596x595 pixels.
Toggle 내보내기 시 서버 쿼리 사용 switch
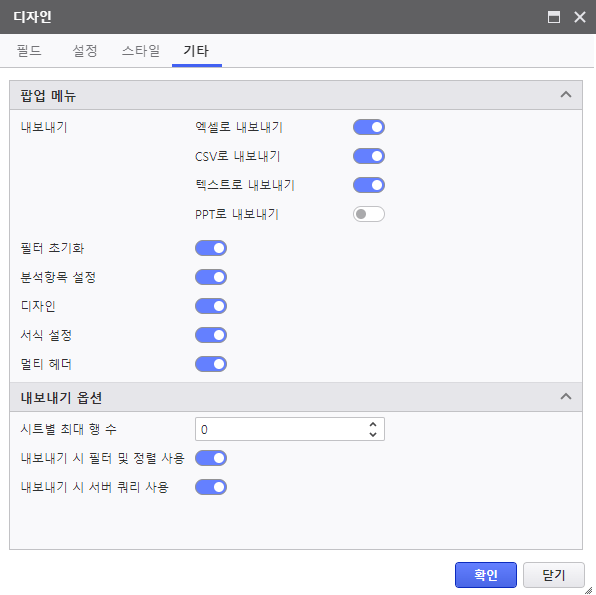211,487
